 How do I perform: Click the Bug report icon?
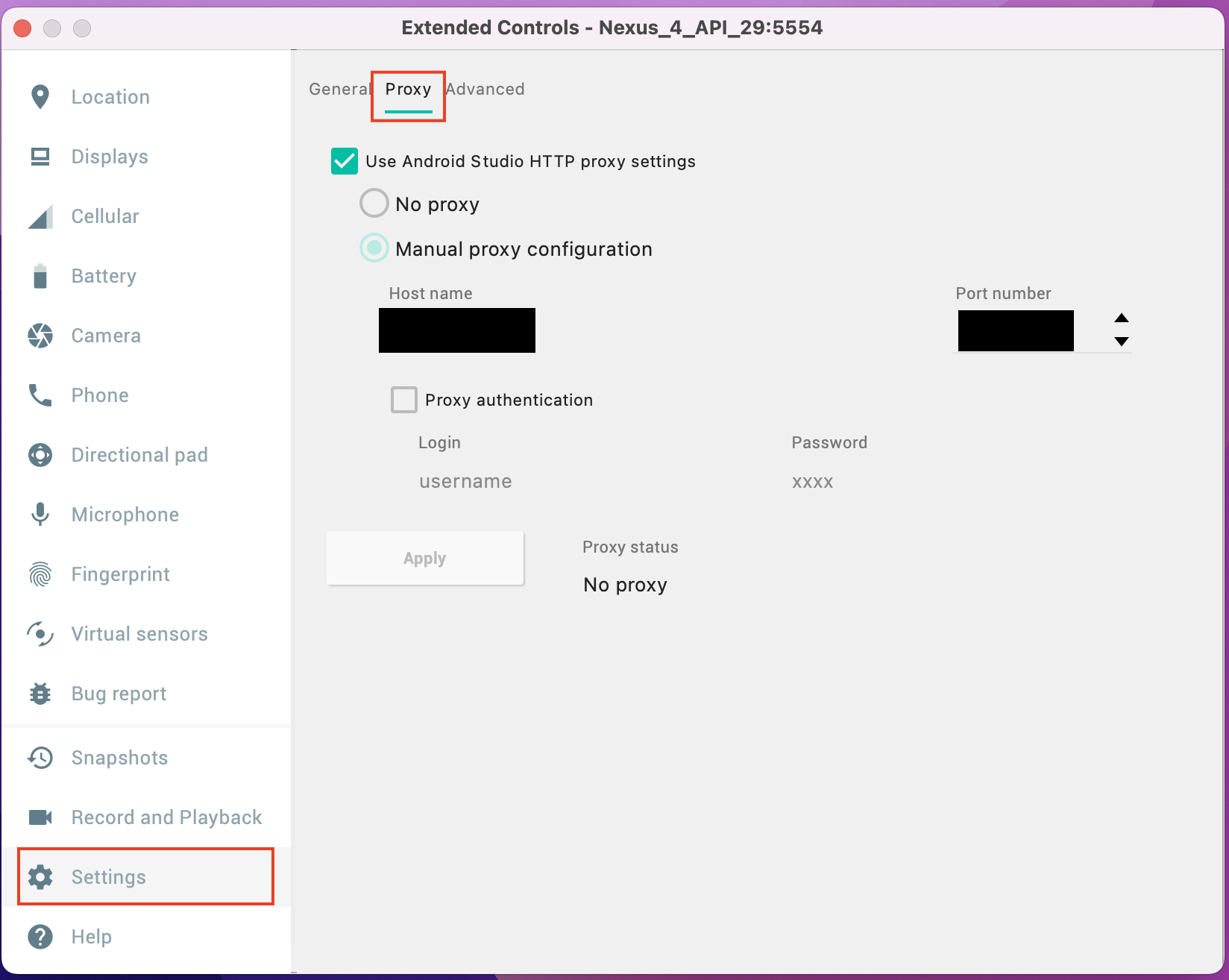[x=40, y=694]
